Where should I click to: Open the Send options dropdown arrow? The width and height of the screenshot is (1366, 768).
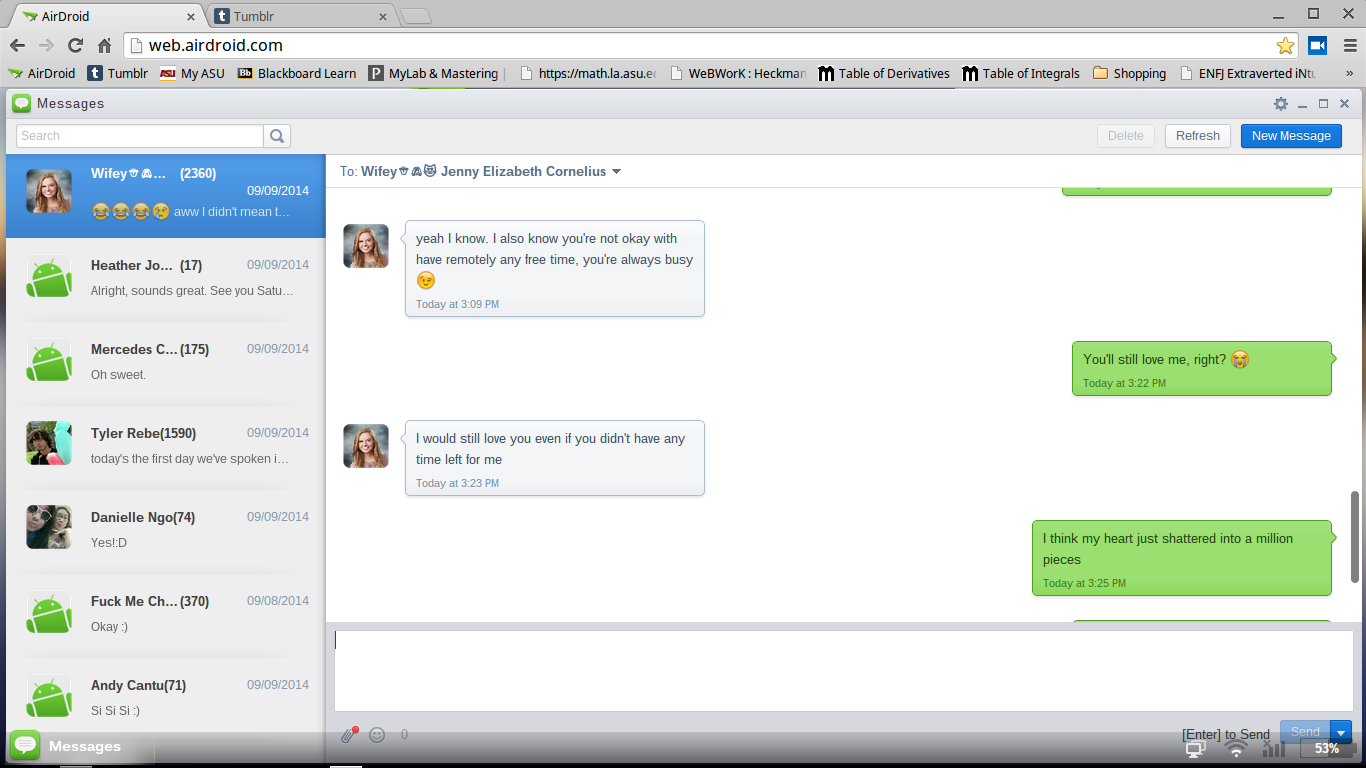tap(1341, 733)
